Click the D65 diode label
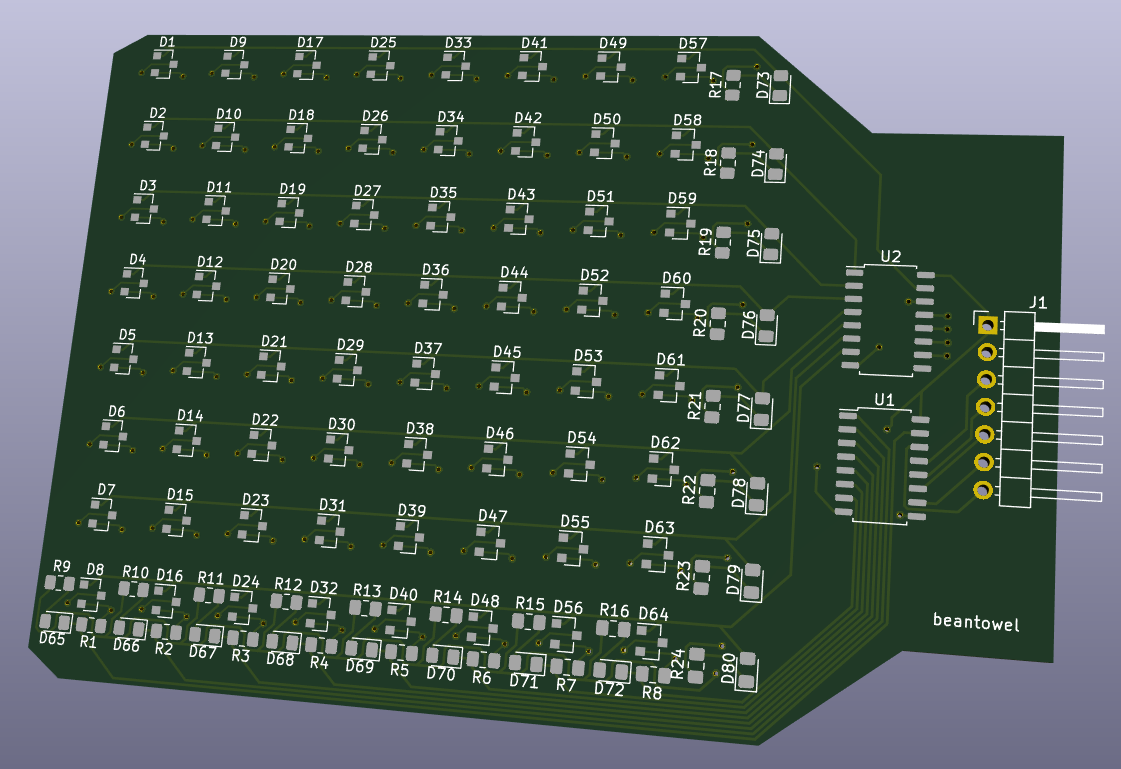The height and width of the screenshot is (769, 1121). (52, 639)
